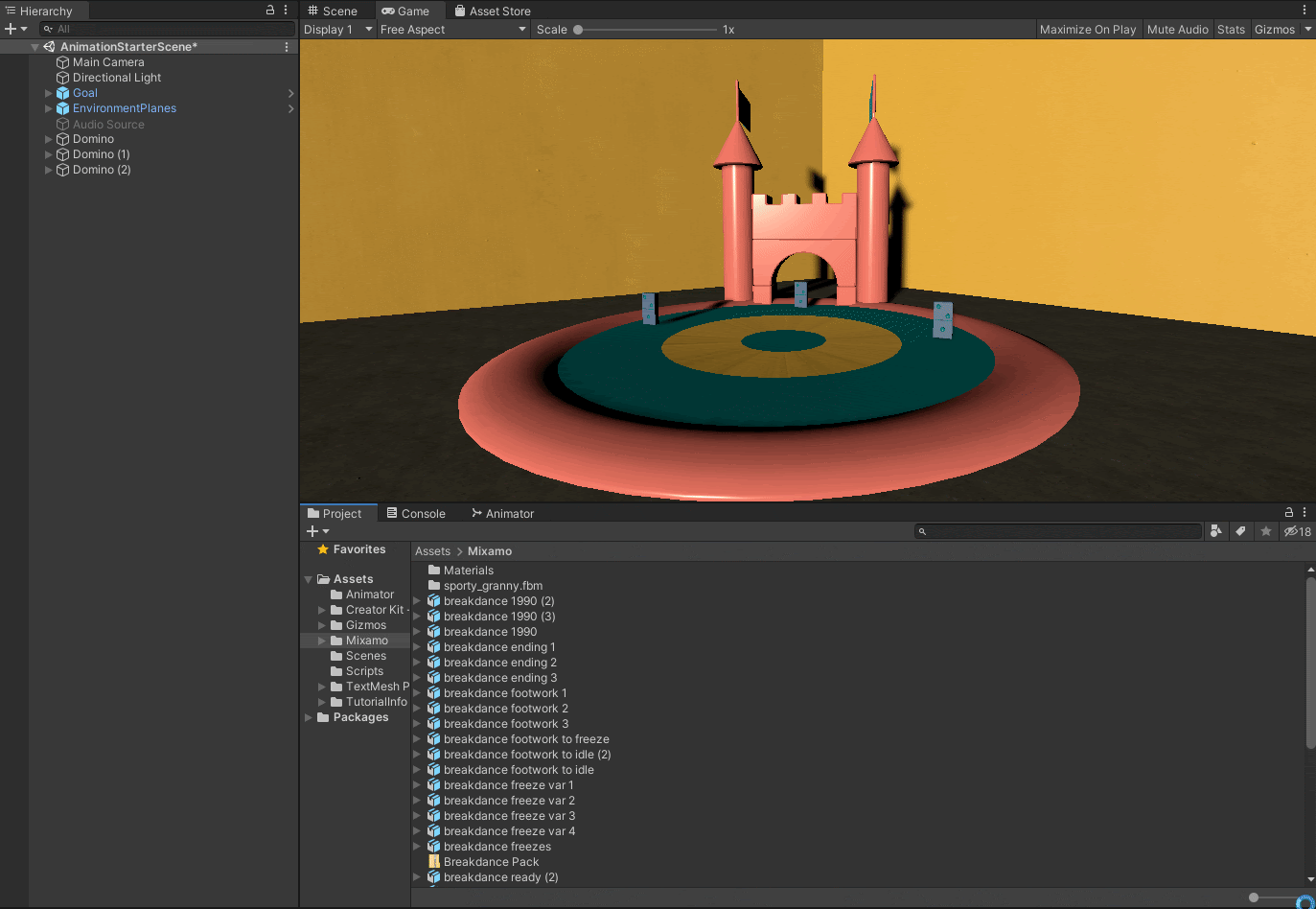This screenshot has height=909, width=1316.
Task: Toggle the Stats overlay
Action: pos(1231,30)
